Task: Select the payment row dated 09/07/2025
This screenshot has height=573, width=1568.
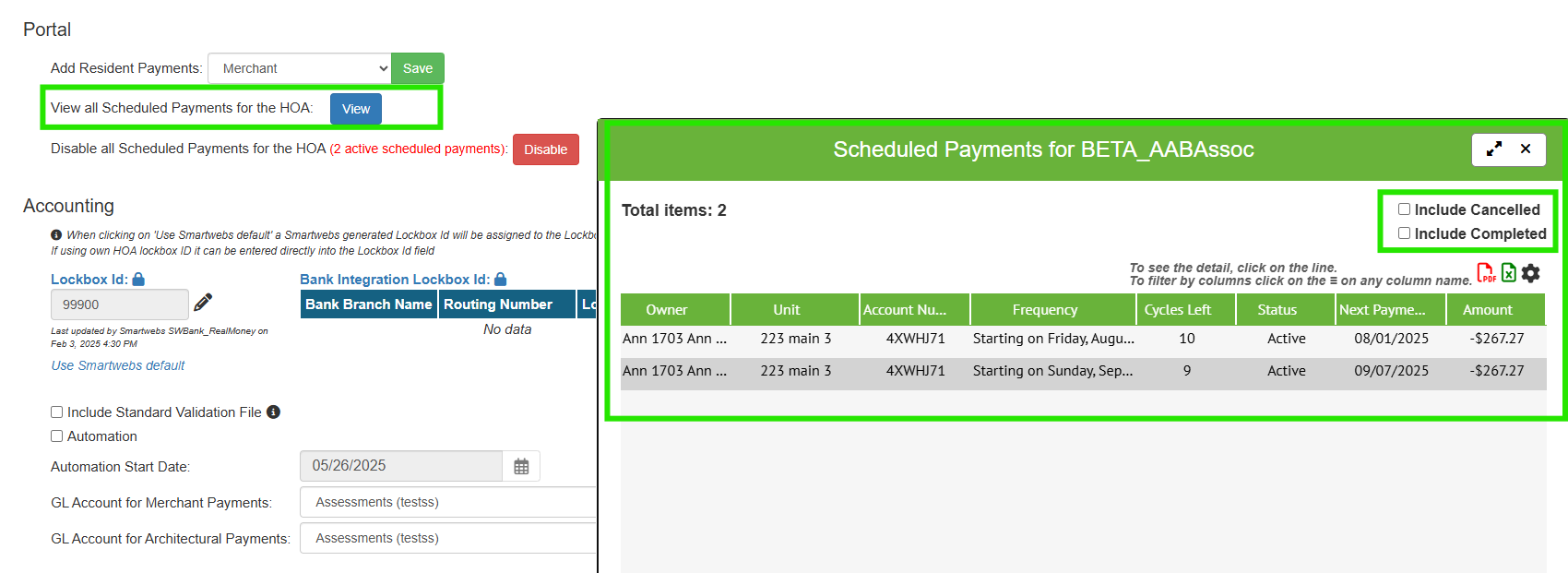Action: [x=1083, y=371]
